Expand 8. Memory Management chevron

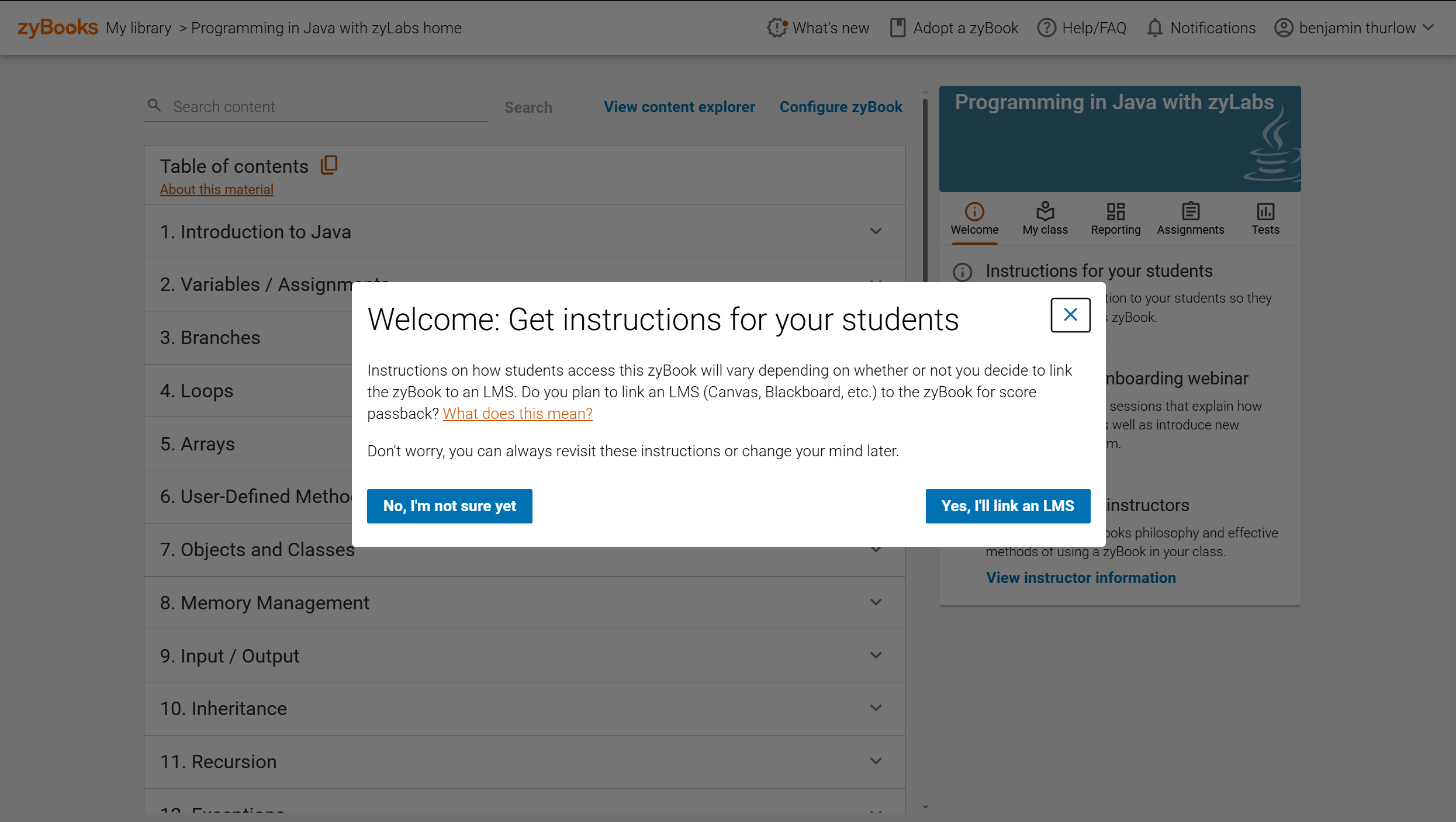[x=876, y=602]
